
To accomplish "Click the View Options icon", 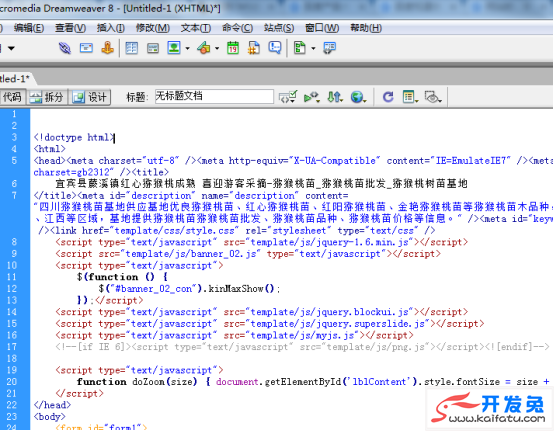I will click(410, 96).
